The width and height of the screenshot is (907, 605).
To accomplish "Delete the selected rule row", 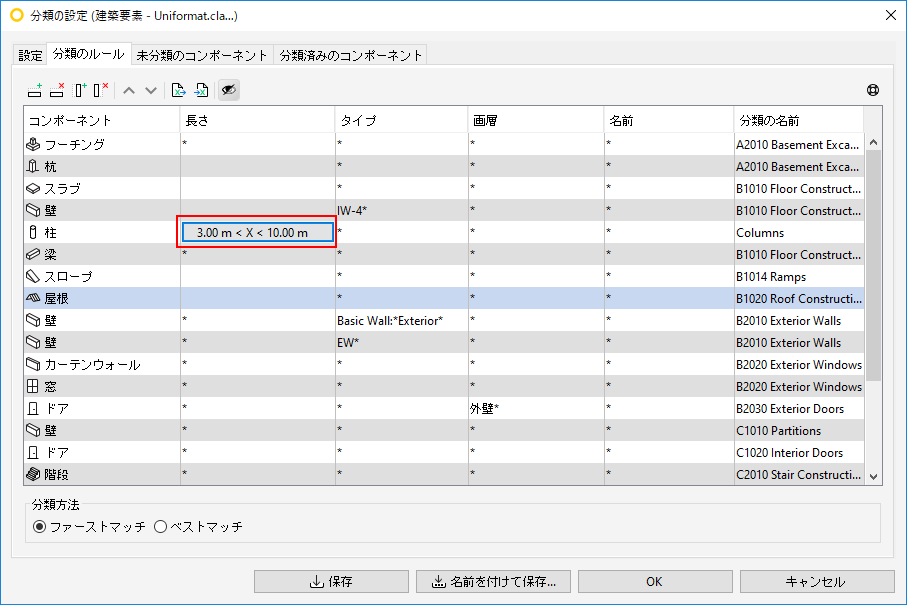I will [x=57, y=90].
